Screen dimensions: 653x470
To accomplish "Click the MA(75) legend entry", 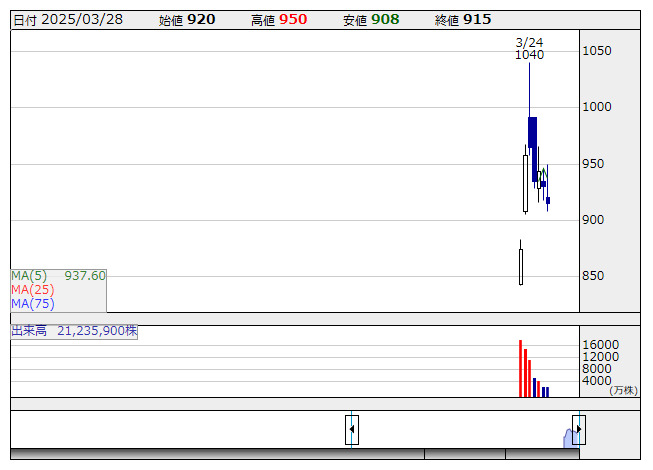I will (33, 304).
